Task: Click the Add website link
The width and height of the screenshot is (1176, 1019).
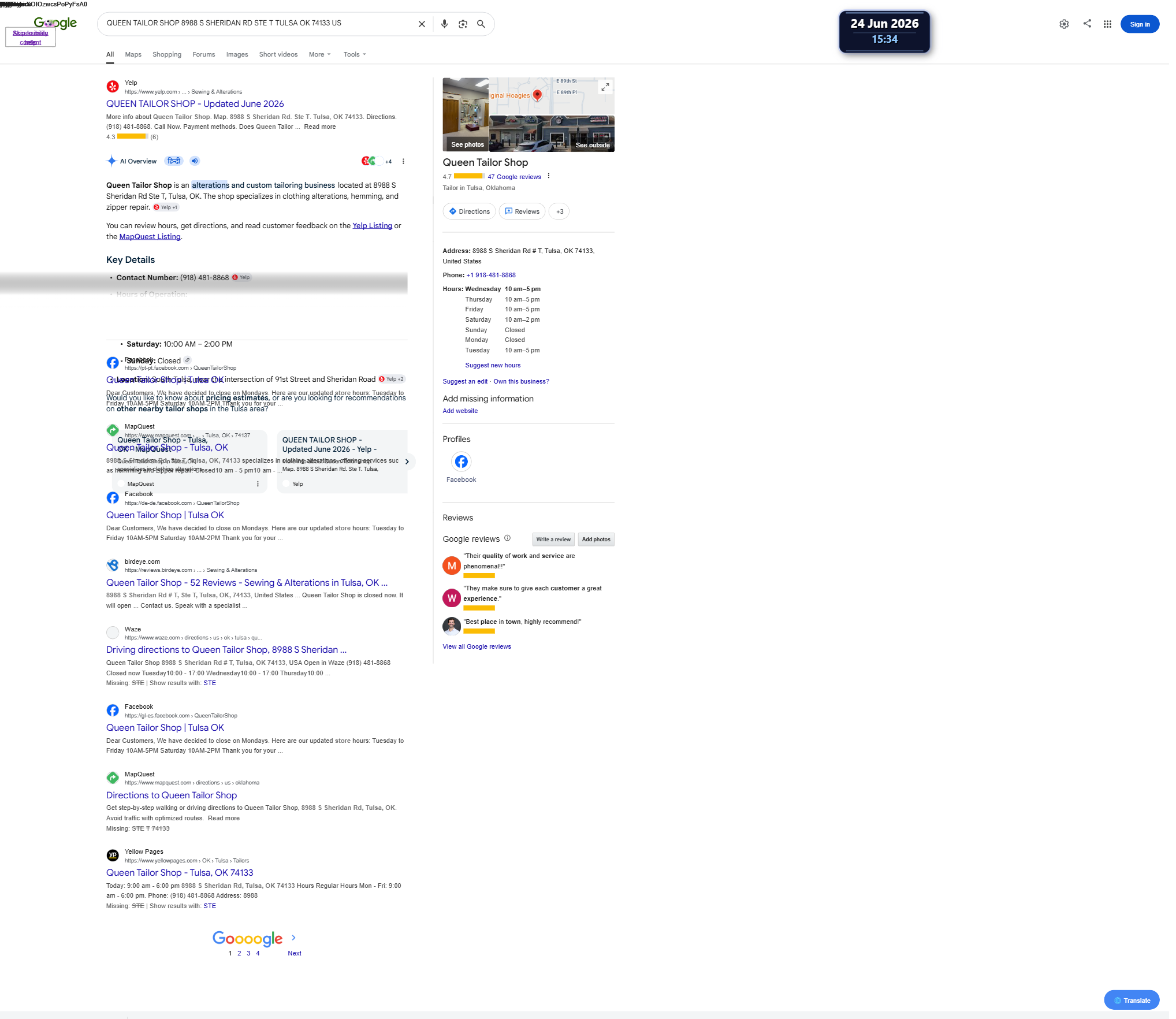Action: tap(460, 411)
